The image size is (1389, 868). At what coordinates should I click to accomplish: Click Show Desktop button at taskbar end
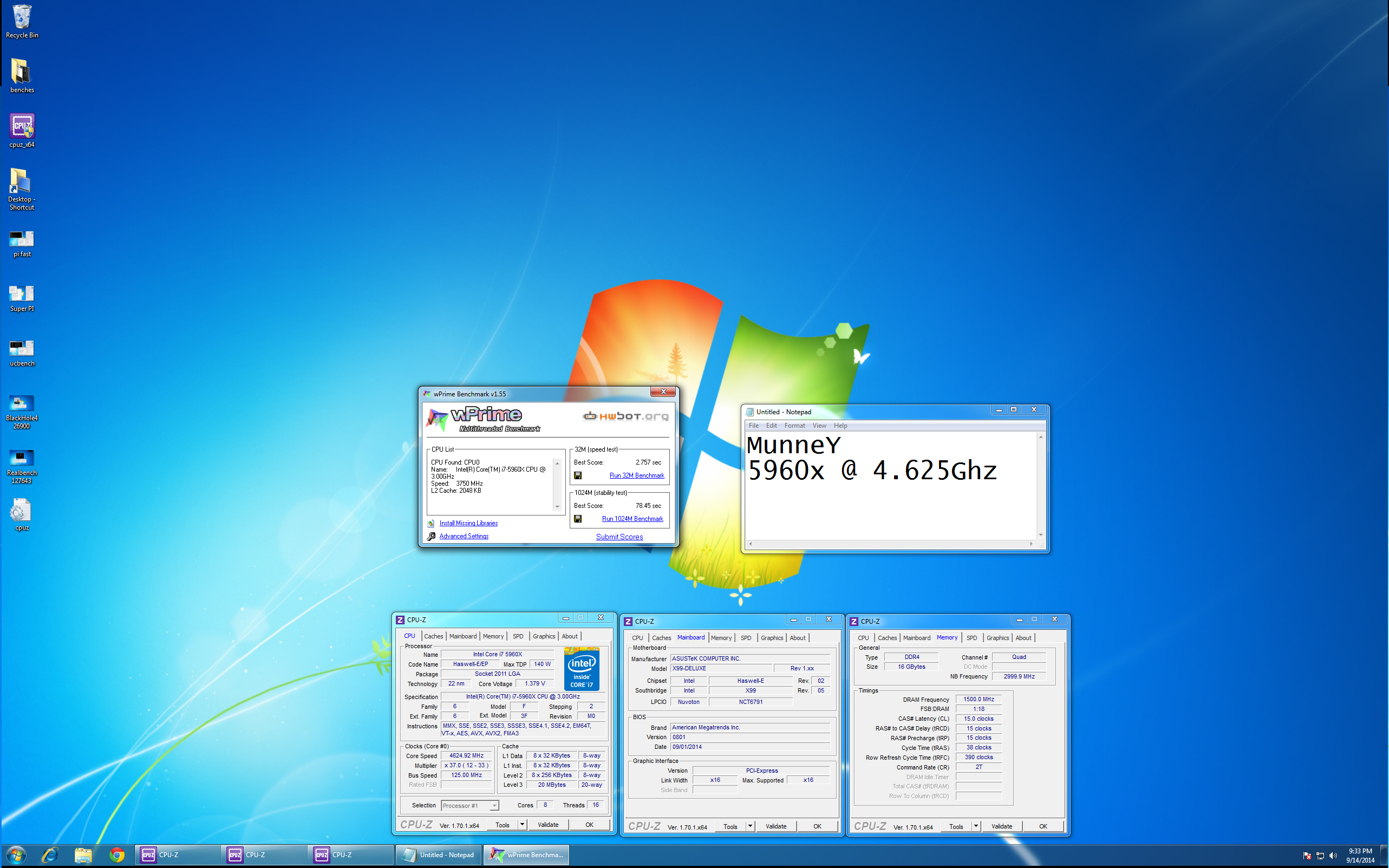[x=1385, y=856]
